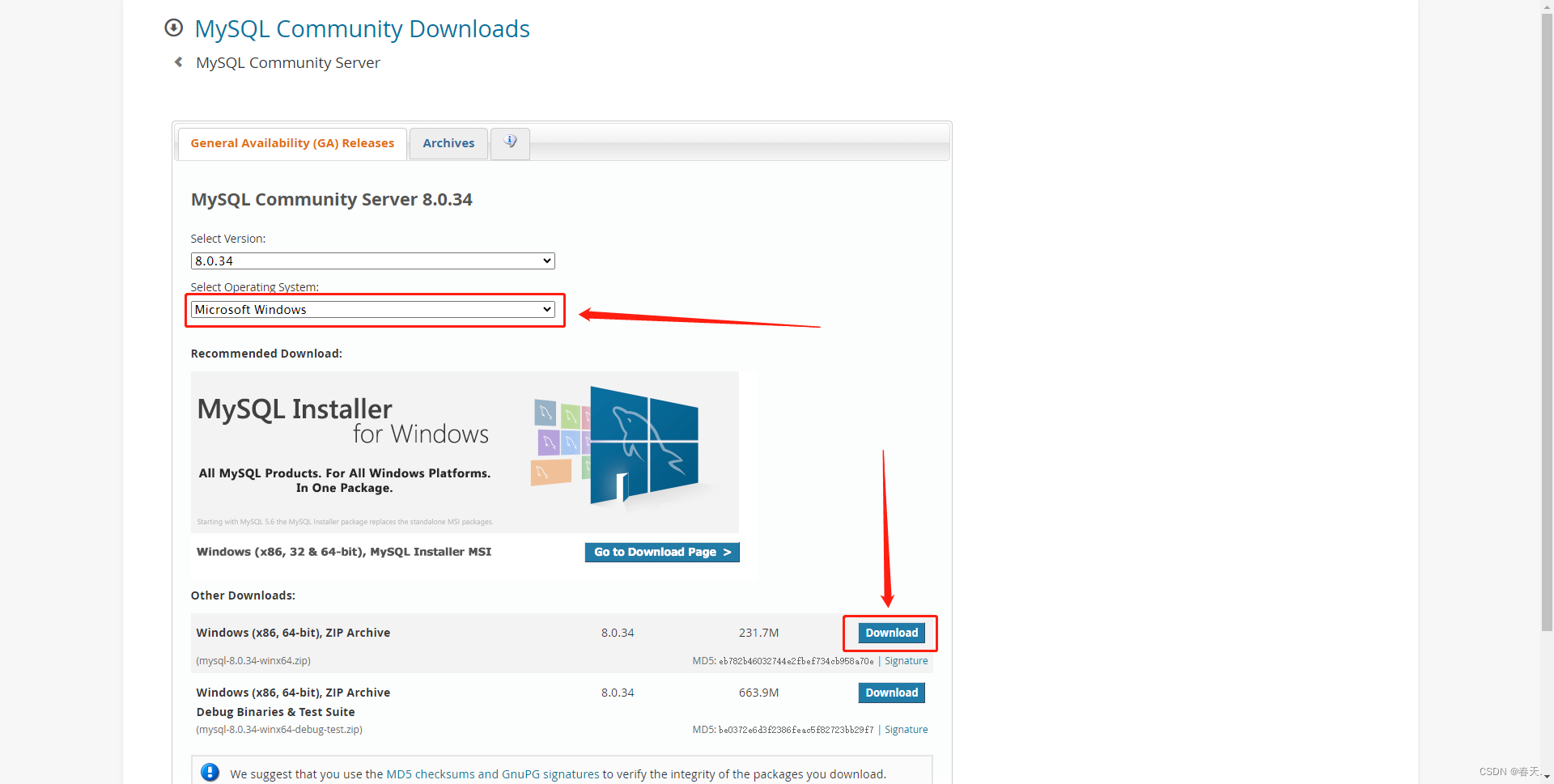Click the 663.9M file size text
This screenshot has width=1554, height=784.
(x=758, y=693)
